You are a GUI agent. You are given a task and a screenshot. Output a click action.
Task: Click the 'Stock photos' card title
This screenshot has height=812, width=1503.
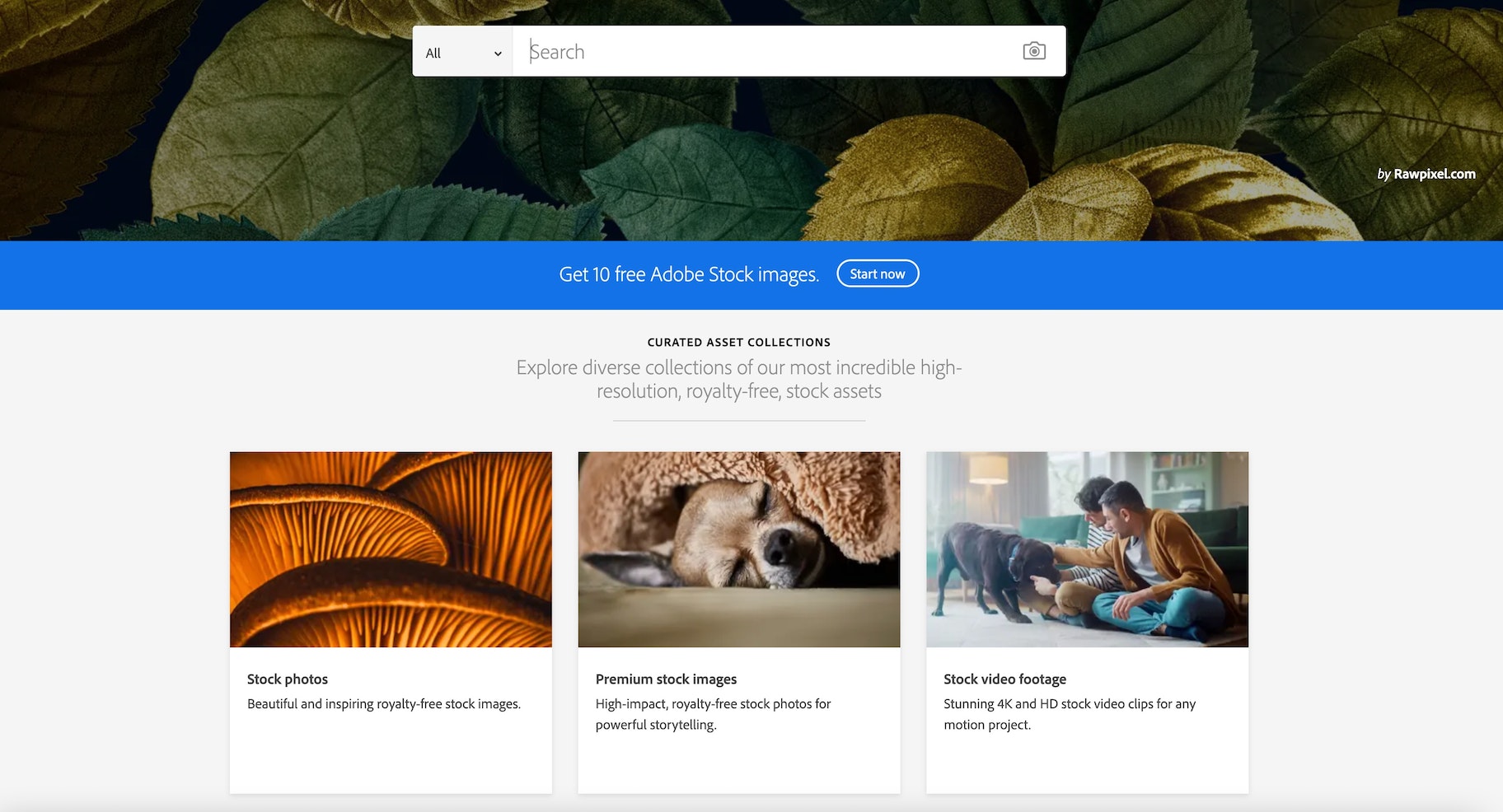point(288,679)
